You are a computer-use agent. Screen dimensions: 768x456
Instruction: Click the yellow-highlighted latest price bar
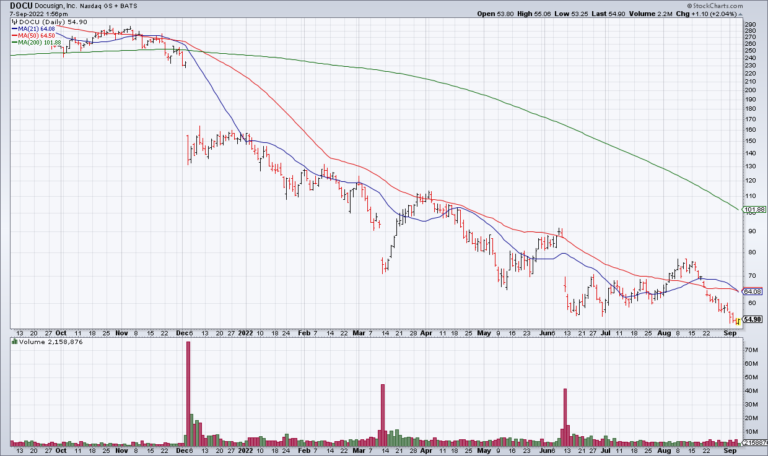pos(738,321)
